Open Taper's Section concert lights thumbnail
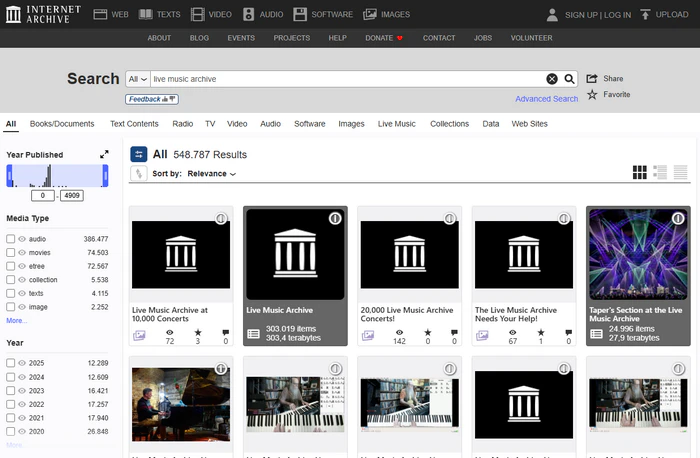Image resolution: width=700 pixels, height=458 pixels. point(638,254)
